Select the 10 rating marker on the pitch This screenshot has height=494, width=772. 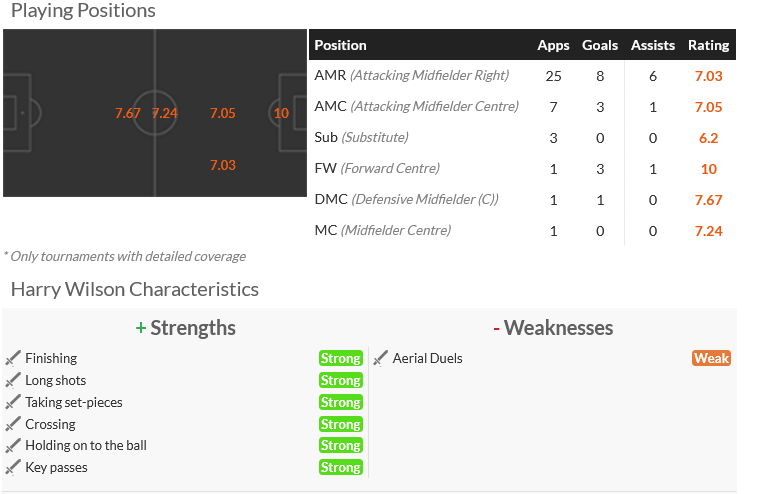[x=281, y=113]
